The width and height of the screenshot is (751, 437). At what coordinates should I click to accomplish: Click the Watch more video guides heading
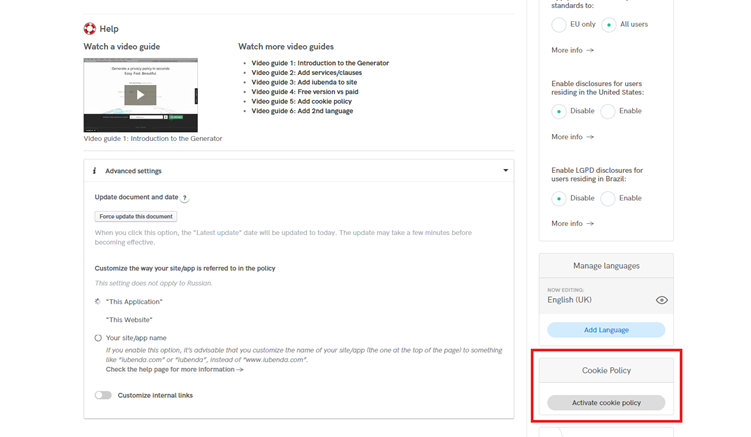286,46
